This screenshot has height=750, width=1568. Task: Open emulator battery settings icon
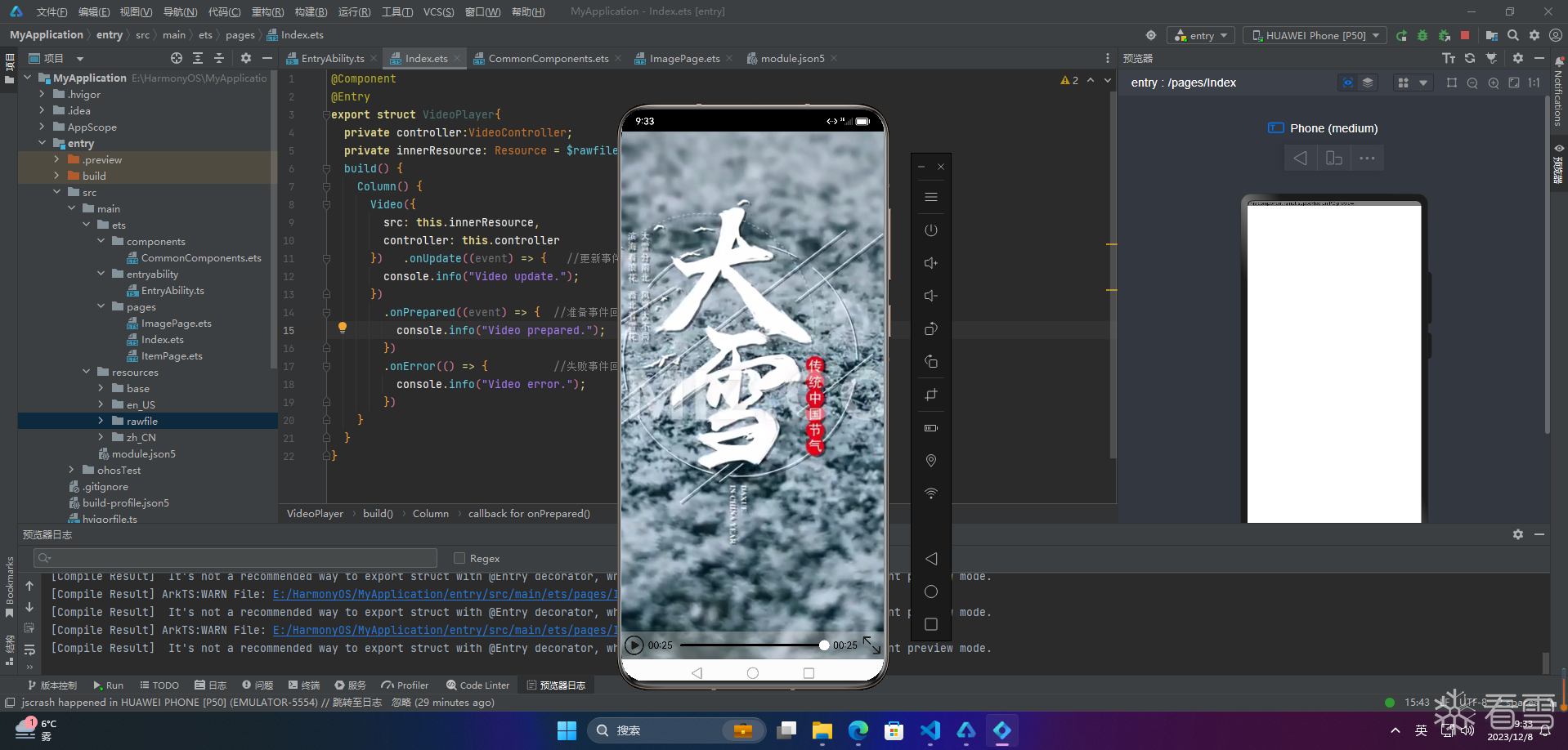tap(931, 428)
